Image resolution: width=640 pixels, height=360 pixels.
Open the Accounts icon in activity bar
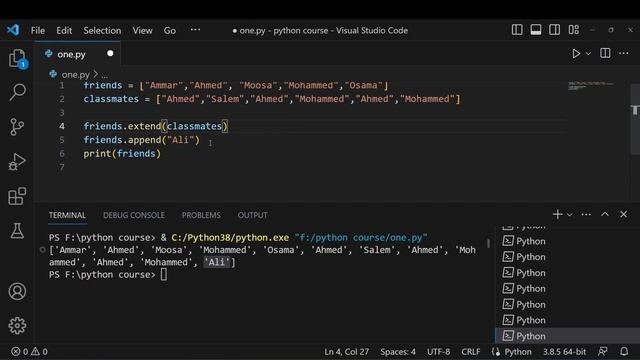click(17, 291)
